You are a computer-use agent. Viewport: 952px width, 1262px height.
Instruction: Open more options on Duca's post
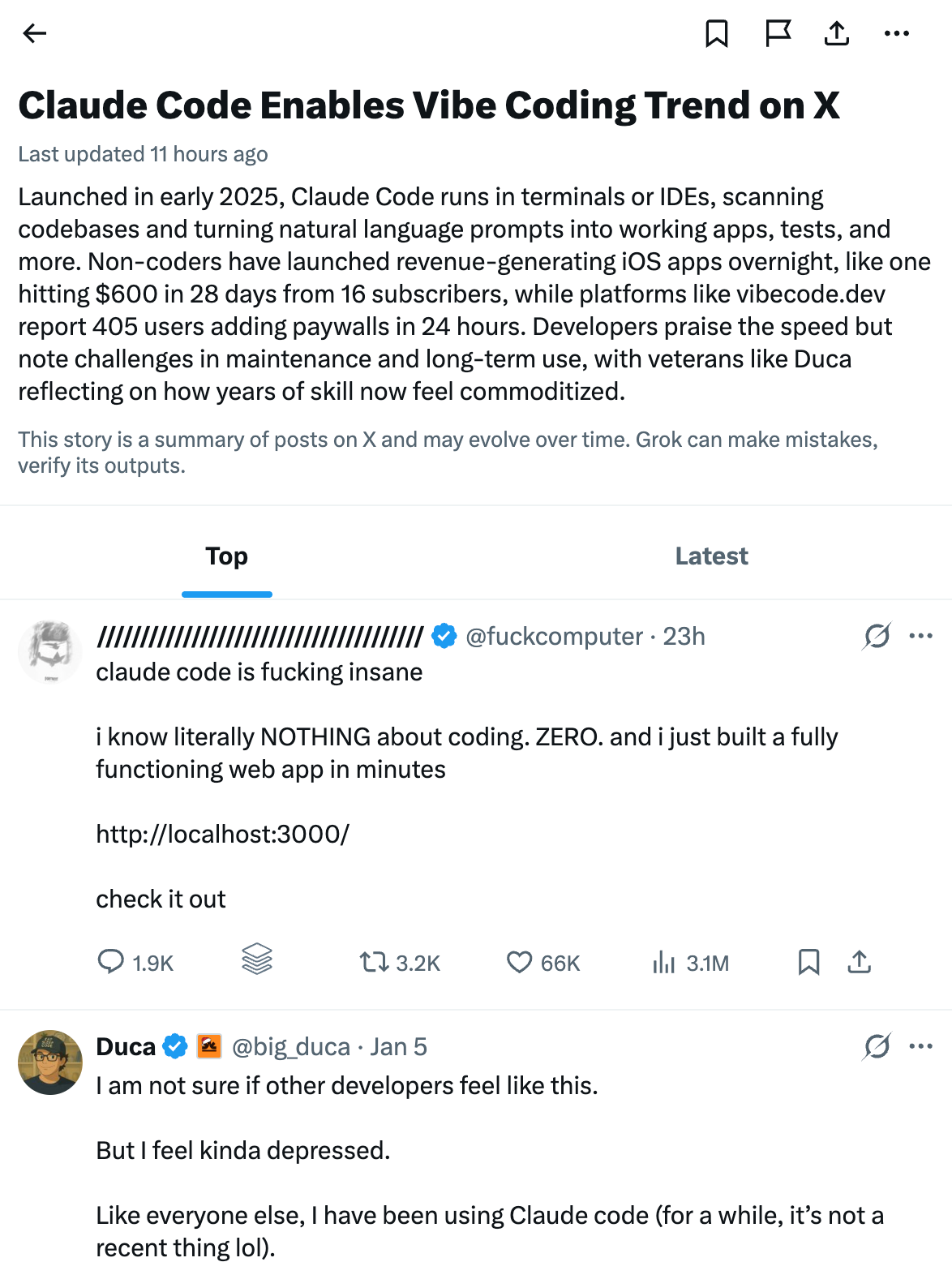pyautogui.click(x=920, y=1046)
